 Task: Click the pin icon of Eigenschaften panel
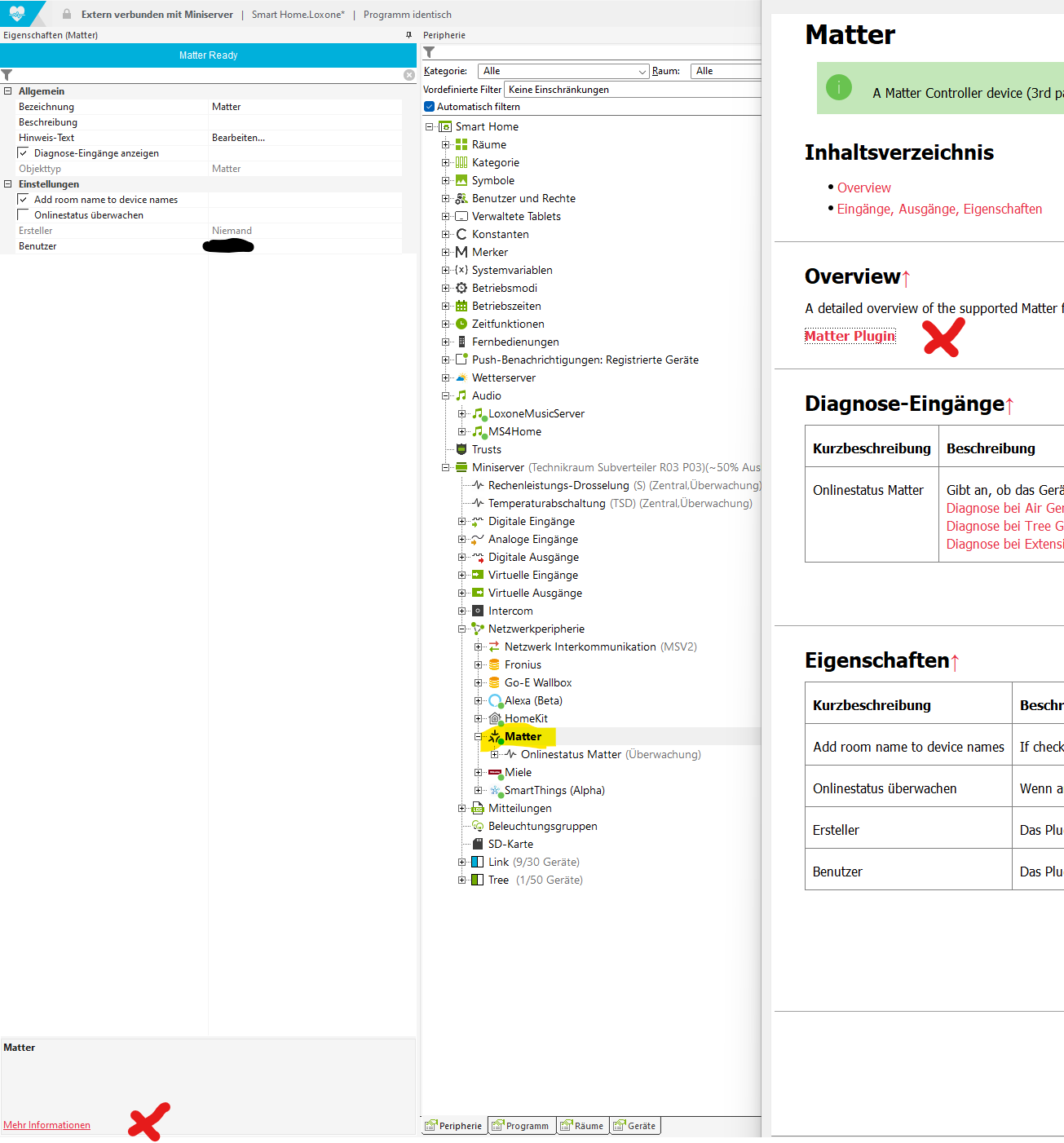[x=408, y=35]
